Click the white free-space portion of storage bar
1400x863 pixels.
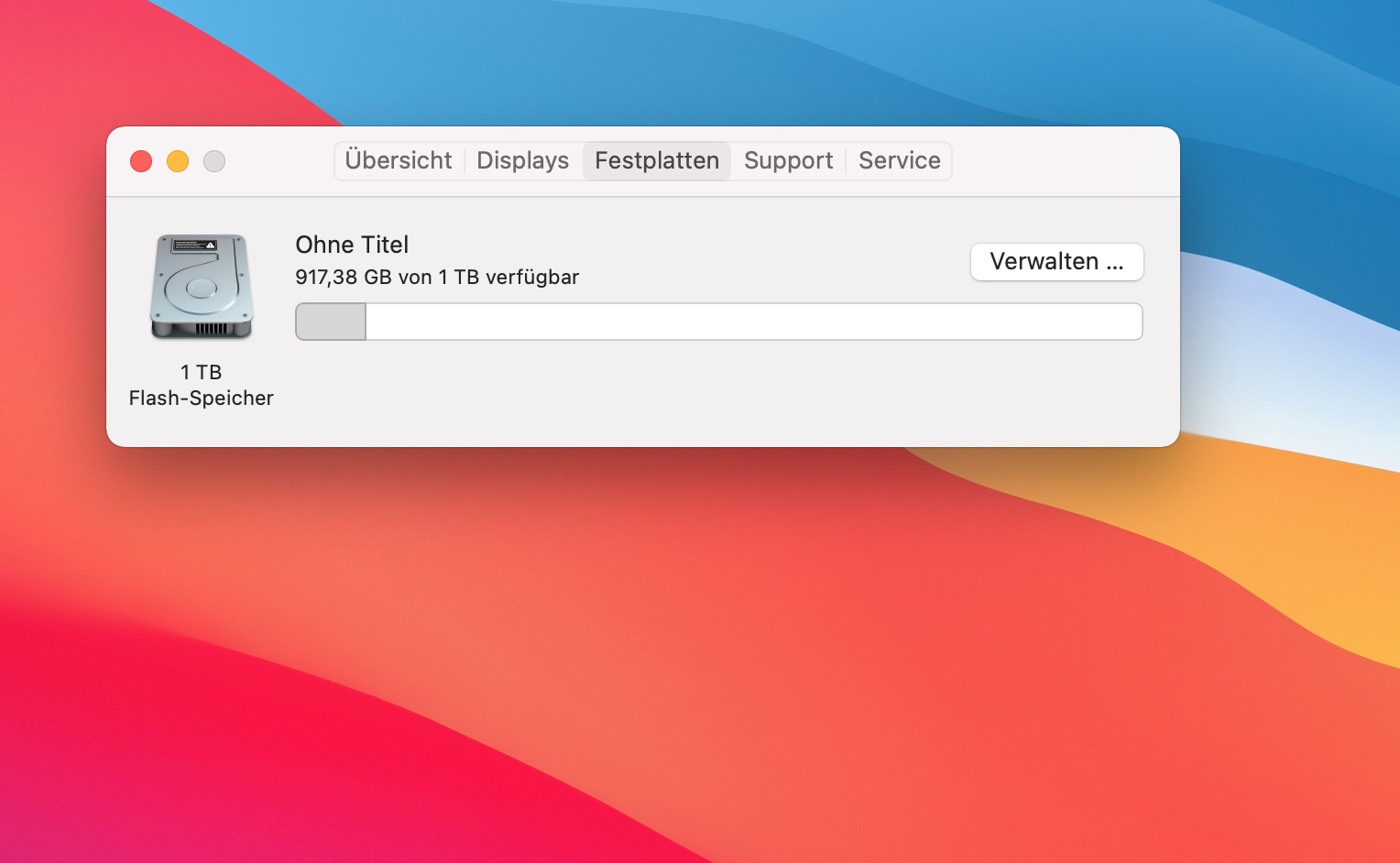point(751,322)
